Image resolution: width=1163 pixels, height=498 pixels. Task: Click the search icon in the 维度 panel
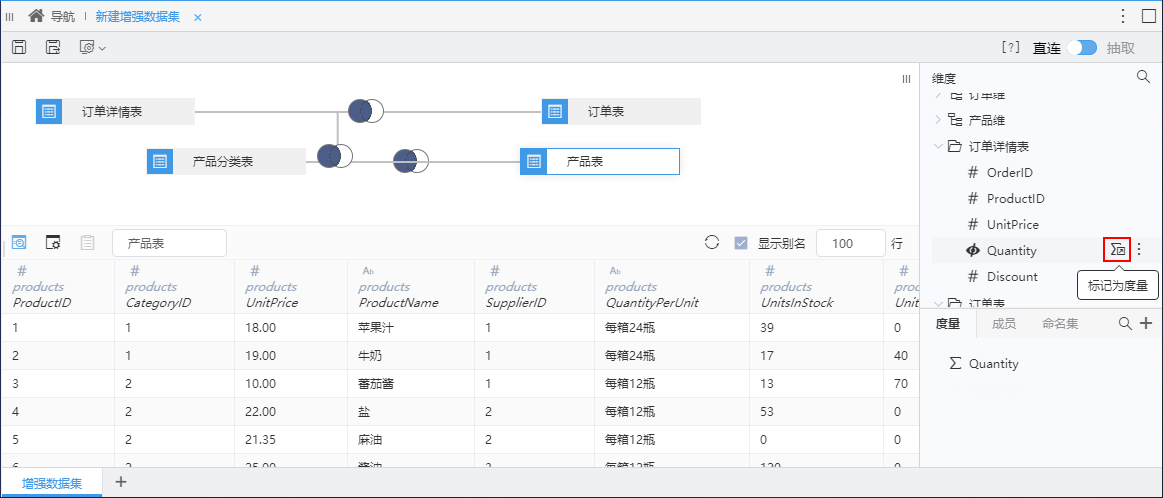click(1143, 76)
